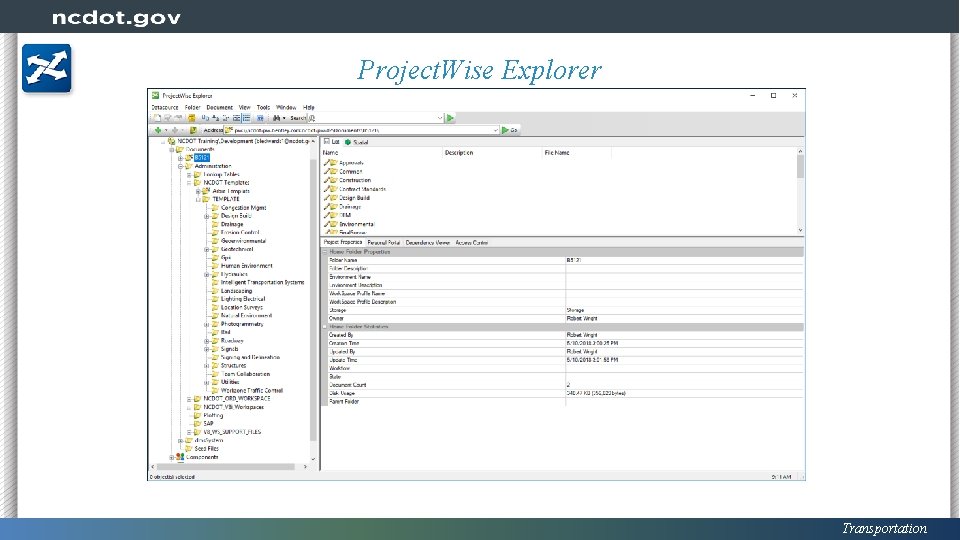Viewport: 960px width, 540px height.
Task: Click the TEMPLATE folder icon in tree
Action: coord(206,199)
